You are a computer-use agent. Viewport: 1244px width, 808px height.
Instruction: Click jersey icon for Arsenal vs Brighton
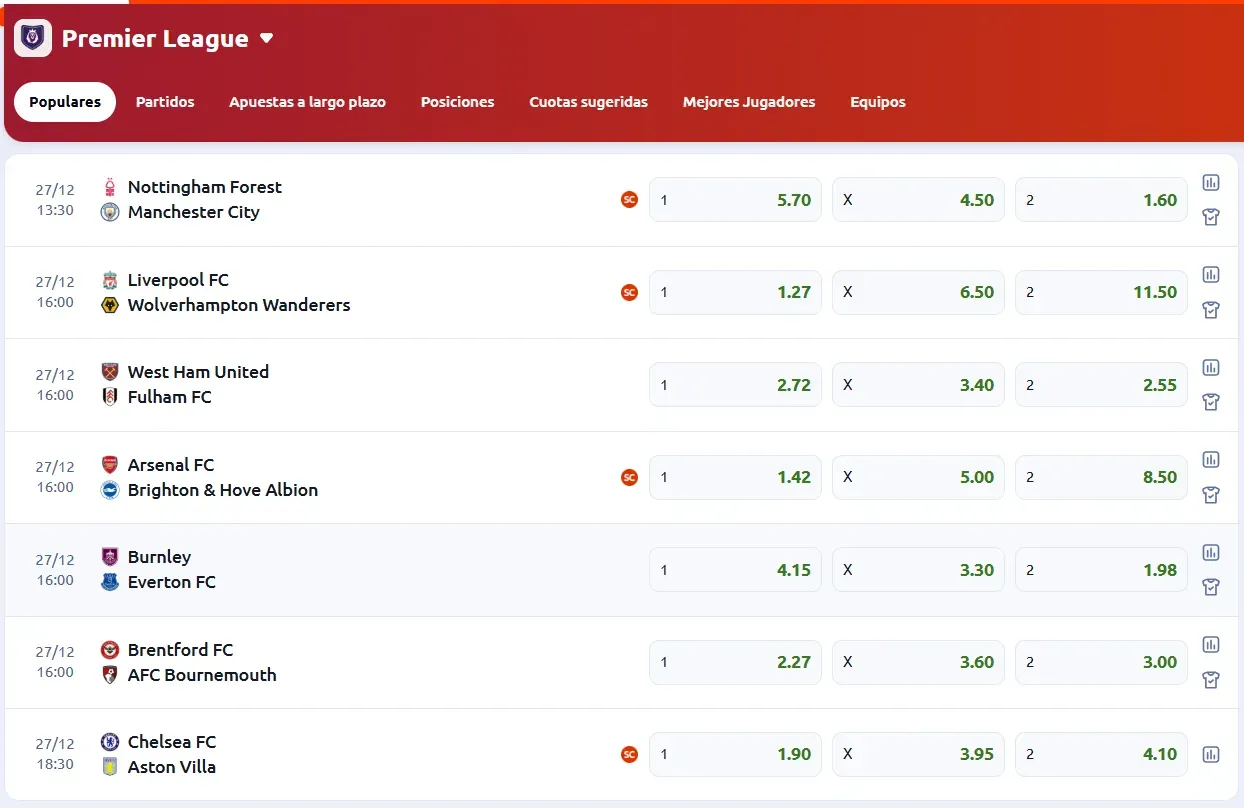coord(1211,495)
